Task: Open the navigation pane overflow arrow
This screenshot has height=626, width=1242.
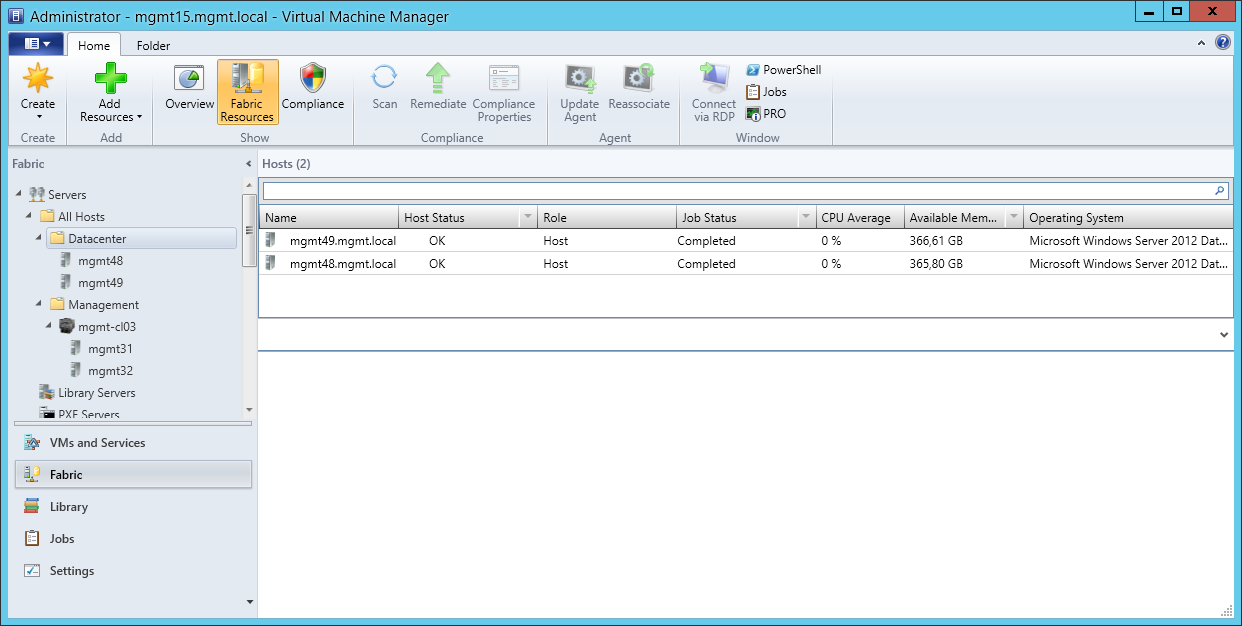Action: [250, 602]
